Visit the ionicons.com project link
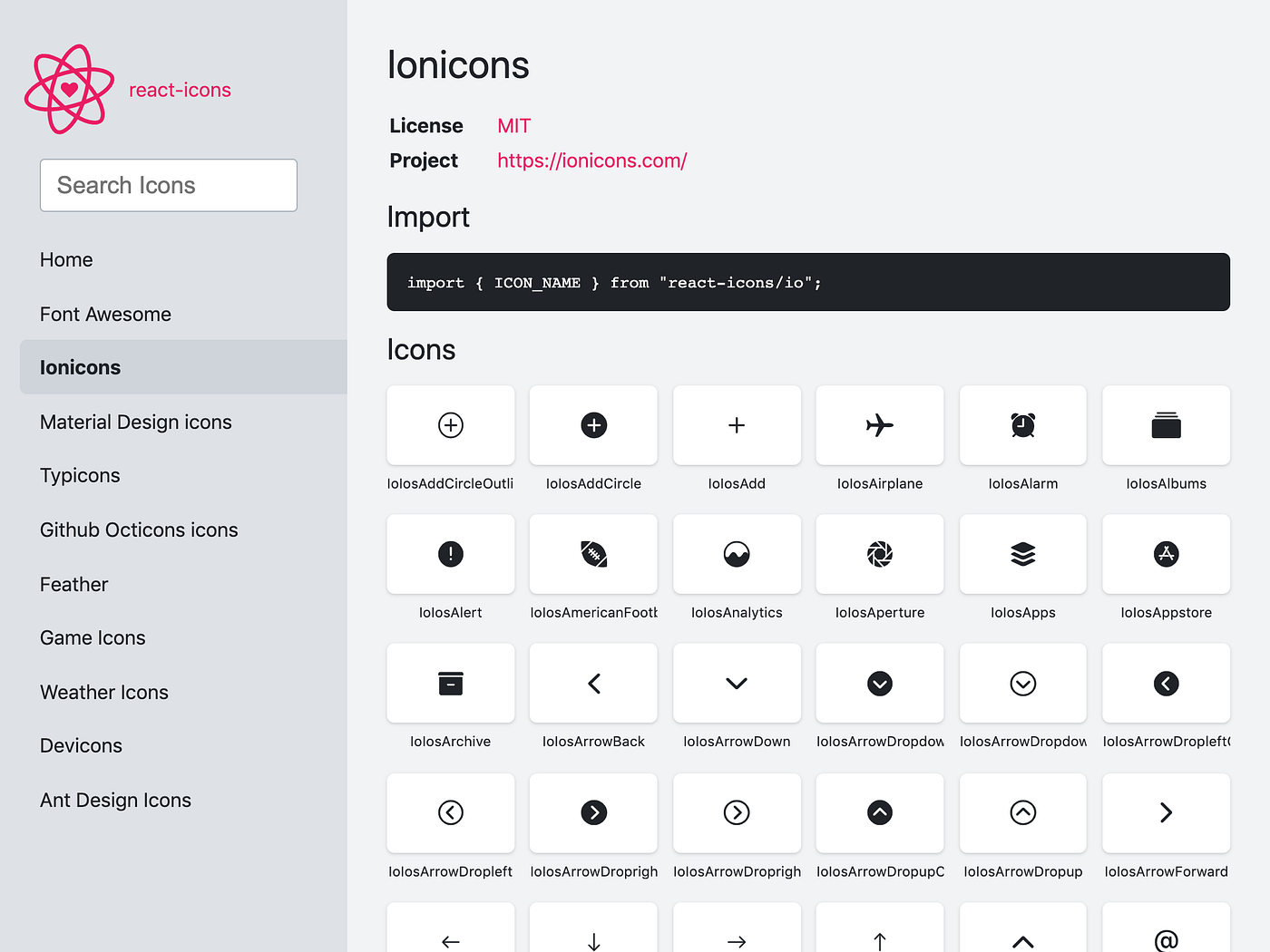The image size is (1270, 952). coord(591,160)
